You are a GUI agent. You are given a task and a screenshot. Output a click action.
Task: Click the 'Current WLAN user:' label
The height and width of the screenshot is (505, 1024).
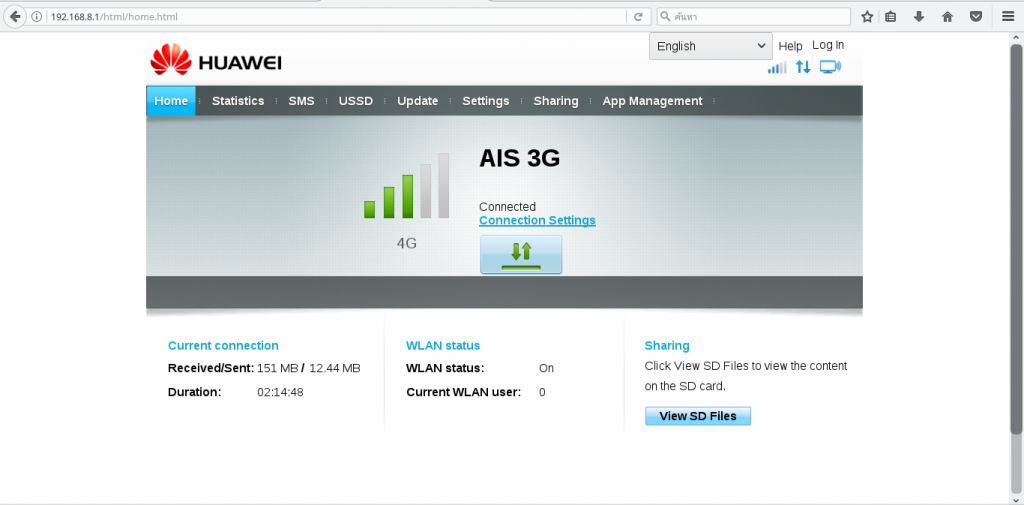click(x=464, y=392)
